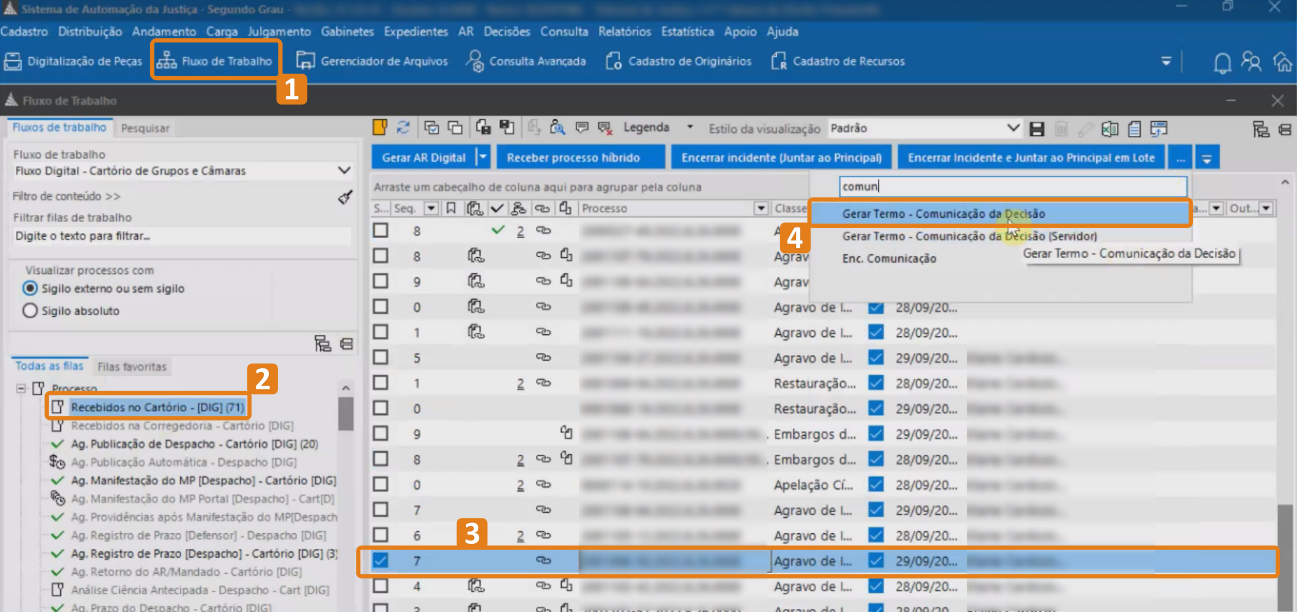This screenshot has height=612, width=1297.
Task: Click the queue tree vertical scrollbar thumb
Action: click(346, 412)
